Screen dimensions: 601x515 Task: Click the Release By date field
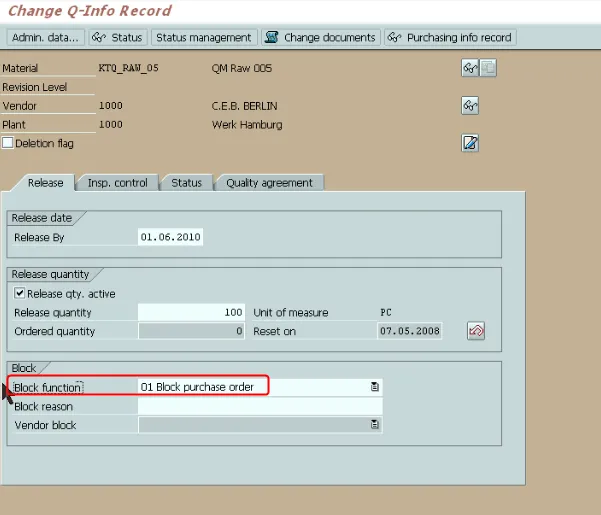click(171, 237)
